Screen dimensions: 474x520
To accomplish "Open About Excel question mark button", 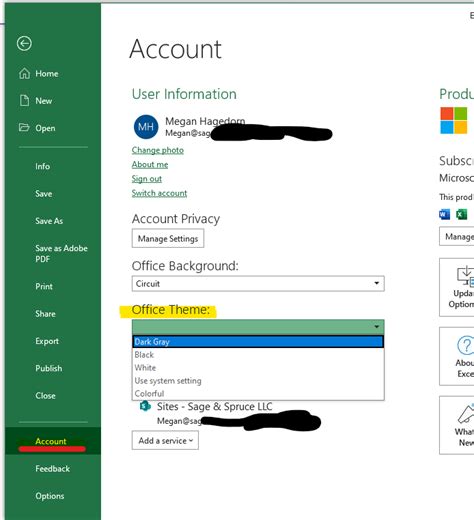I will coord(457,356).
